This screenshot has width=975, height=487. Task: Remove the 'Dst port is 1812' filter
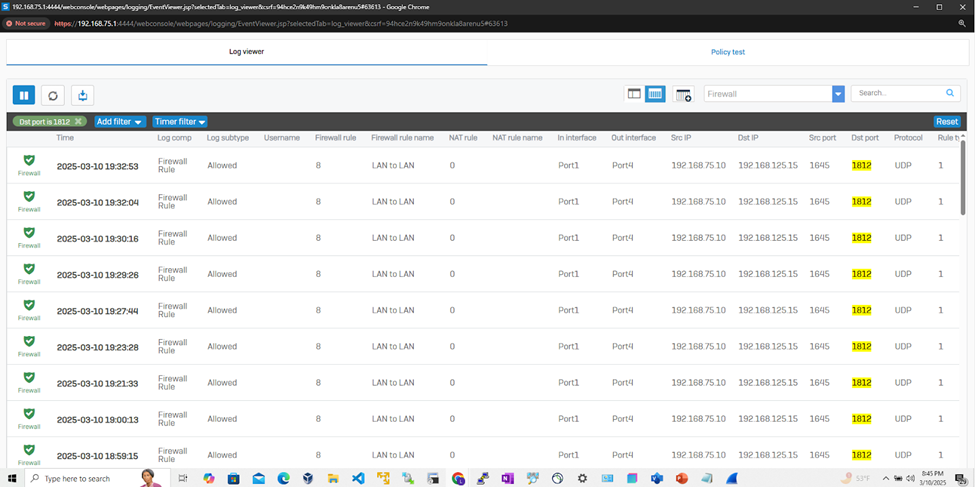(x=78, y=121)
